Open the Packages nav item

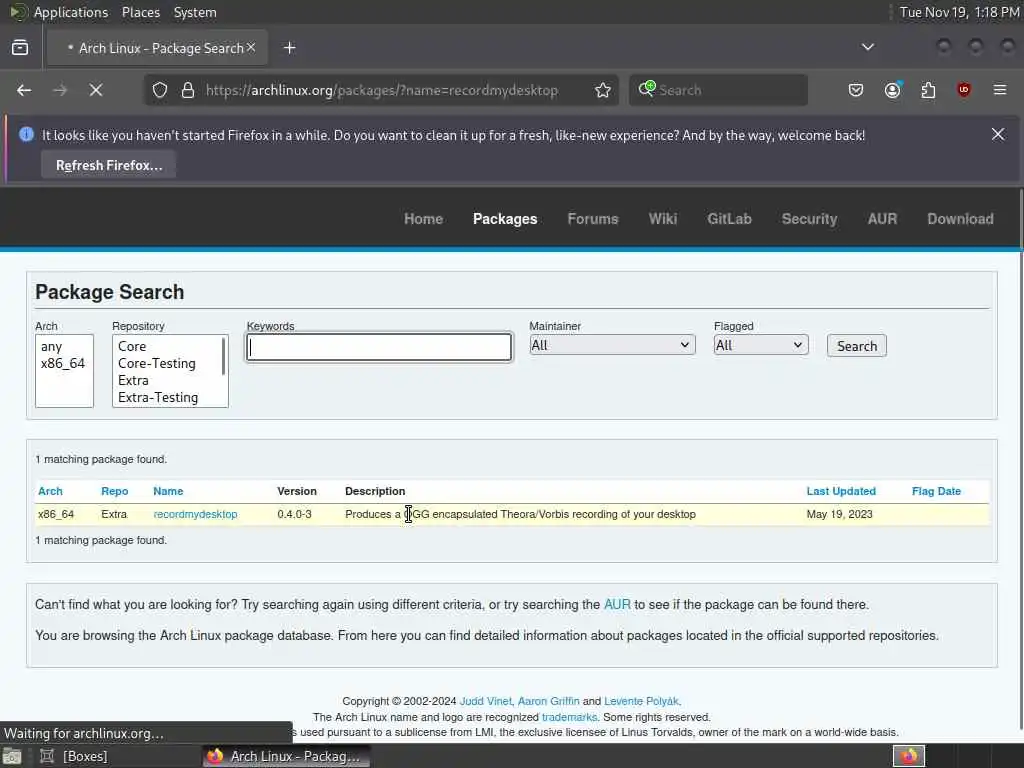(505, 219)
